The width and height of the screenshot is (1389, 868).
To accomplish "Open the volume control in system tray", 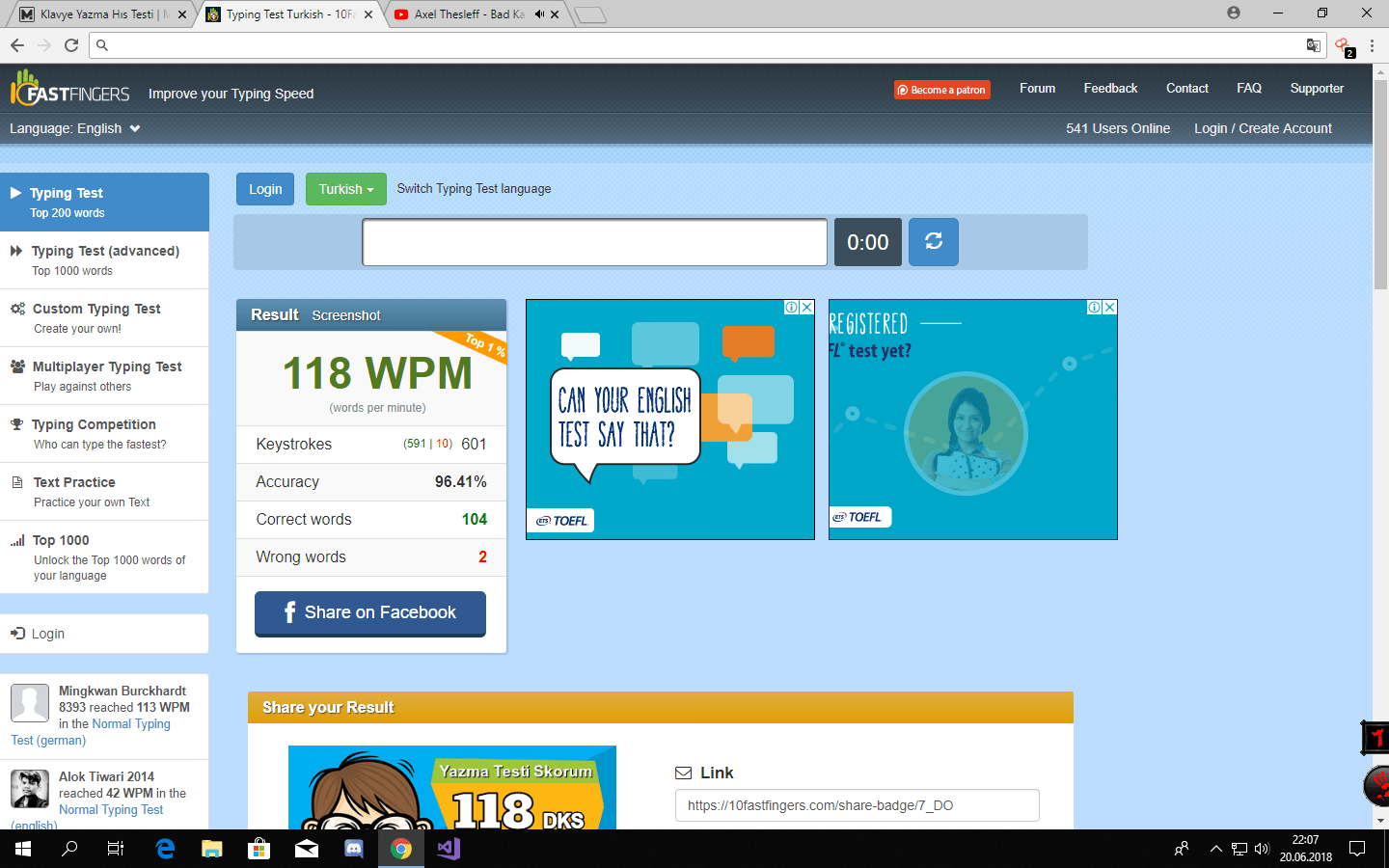I will click(x=1262, y=849).
